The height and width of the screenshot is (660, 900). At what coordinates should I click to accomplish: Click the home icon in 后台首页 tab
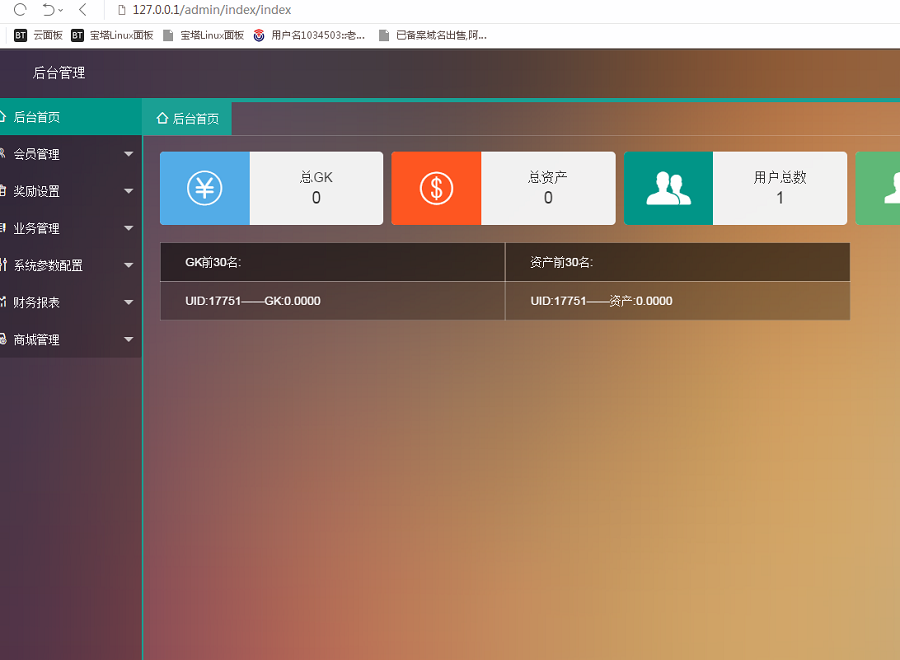click(x=162, y=118)
